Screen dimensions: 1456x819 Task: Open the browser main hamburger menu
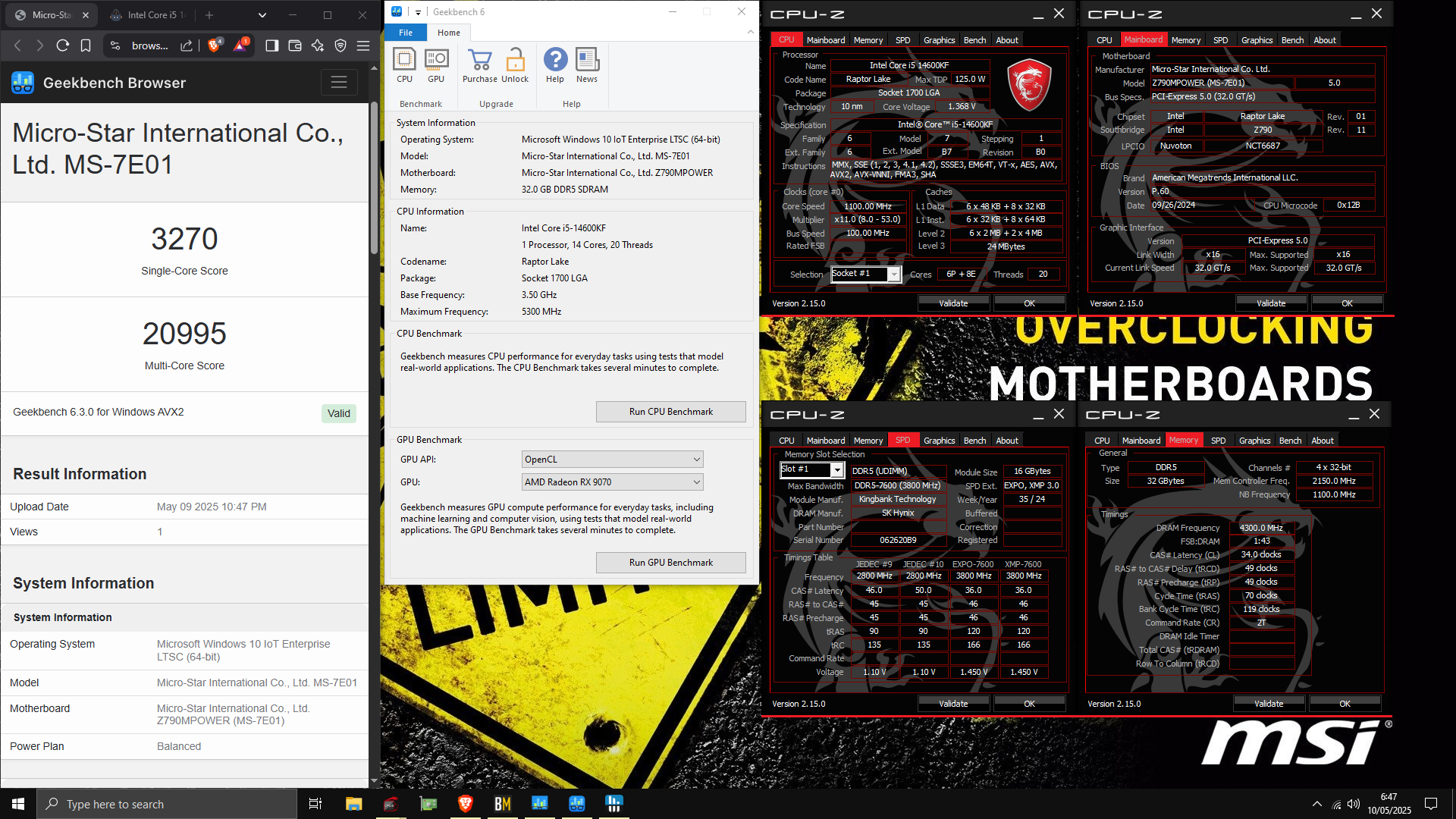click(363, 45)
